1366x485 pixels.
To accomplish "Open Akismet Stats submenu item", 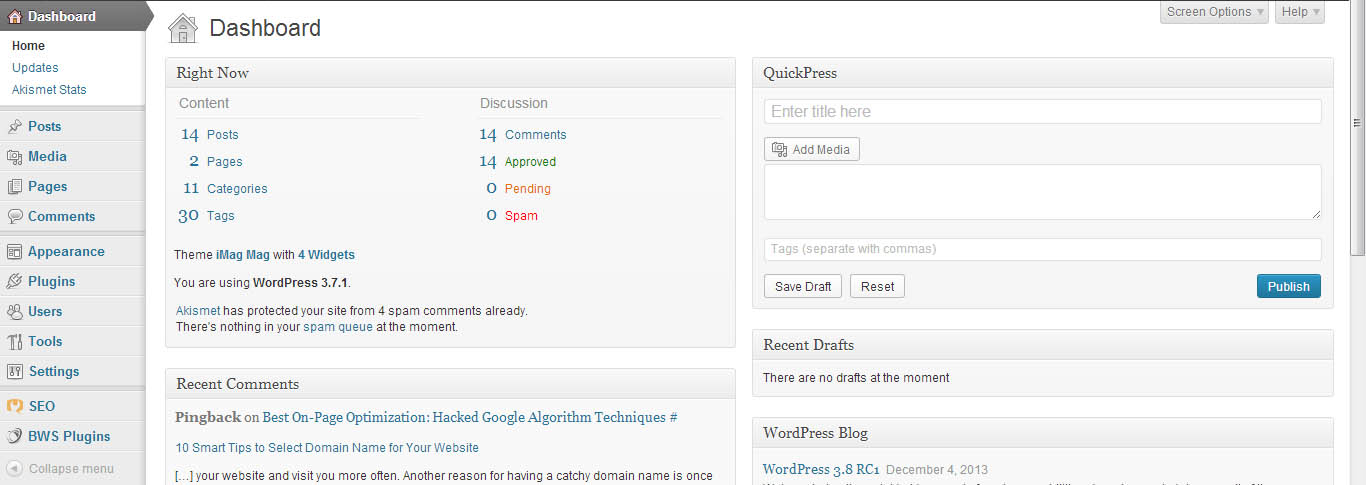I will click(49, 90).
